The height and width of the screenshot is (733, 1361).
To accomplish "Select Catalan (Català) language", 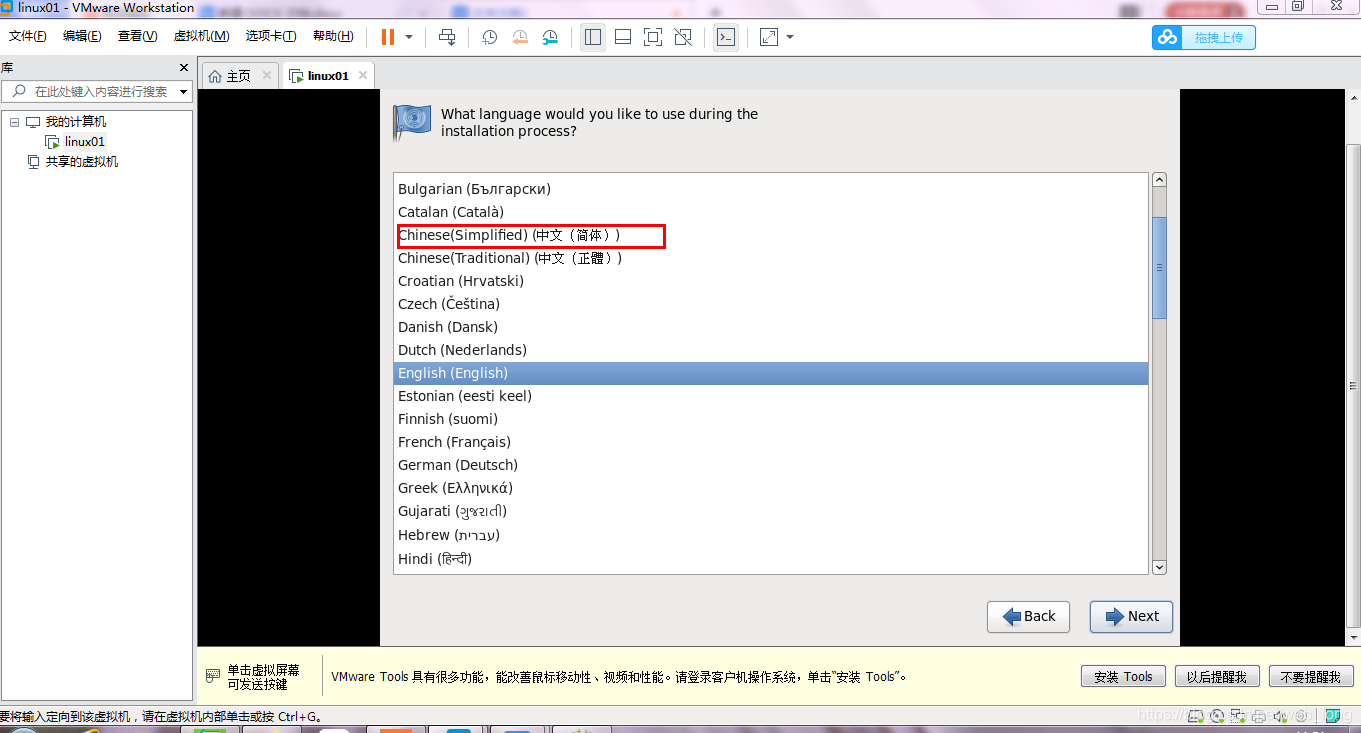I will tap(770, 212).
